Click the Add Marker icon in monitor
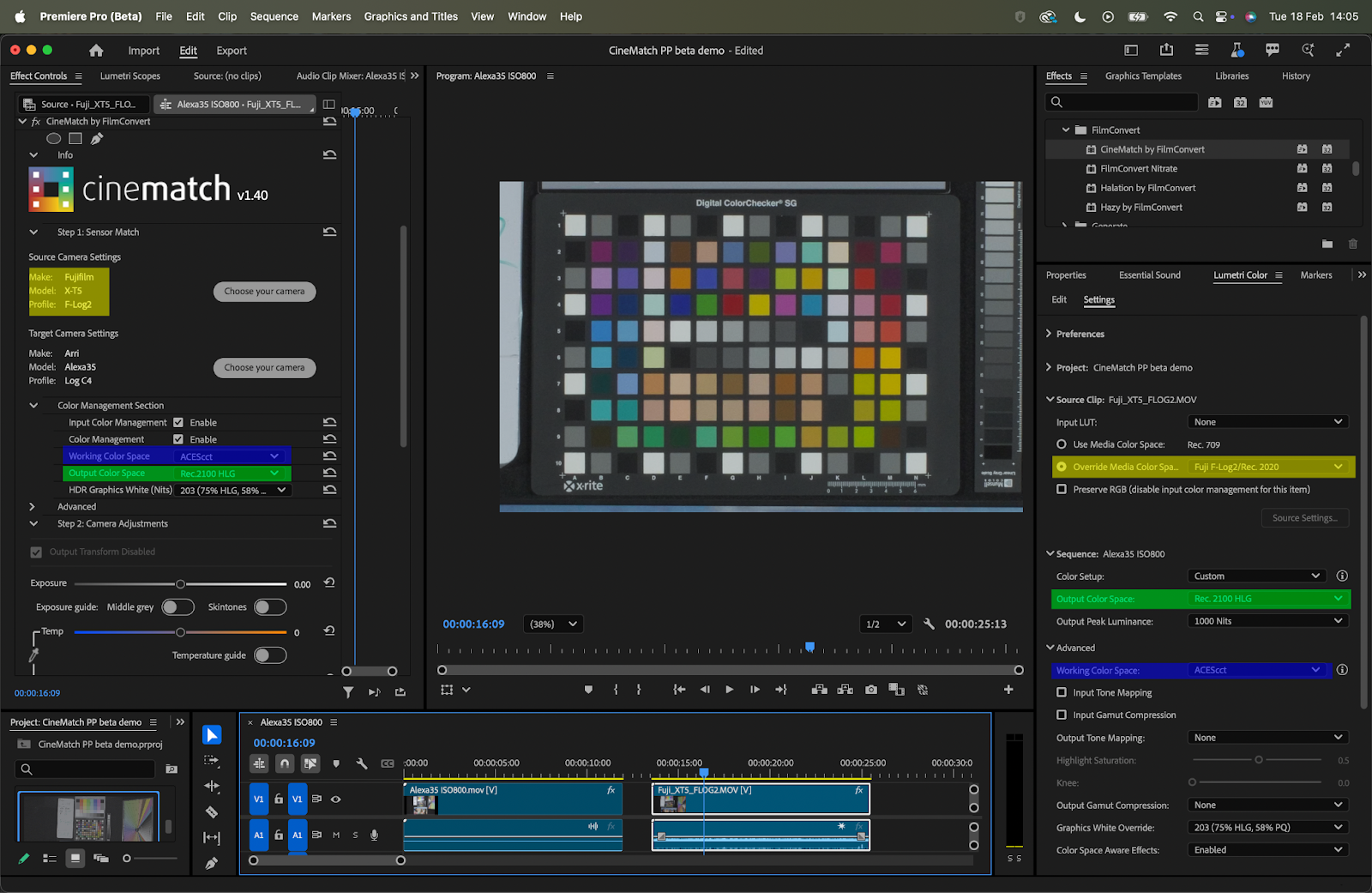Image resolution: width=1372 pixels, height=893 pixels. click(x=588, y=690)
